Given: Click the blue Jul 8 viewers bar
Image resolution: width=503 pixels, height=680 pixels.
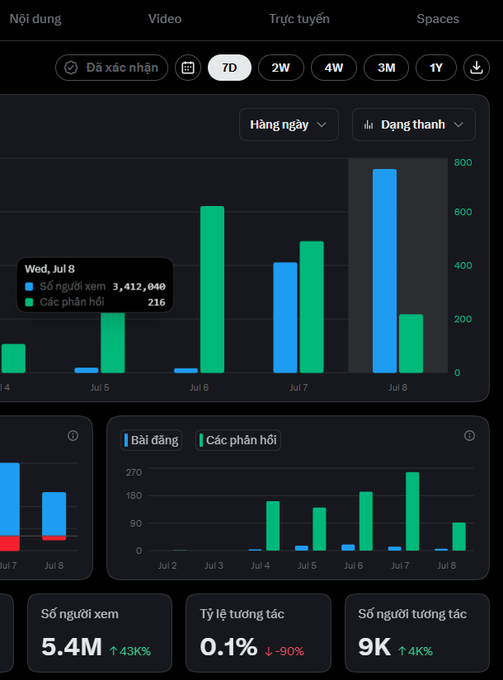Looking at the screenshot, I should tap(385, 271).
